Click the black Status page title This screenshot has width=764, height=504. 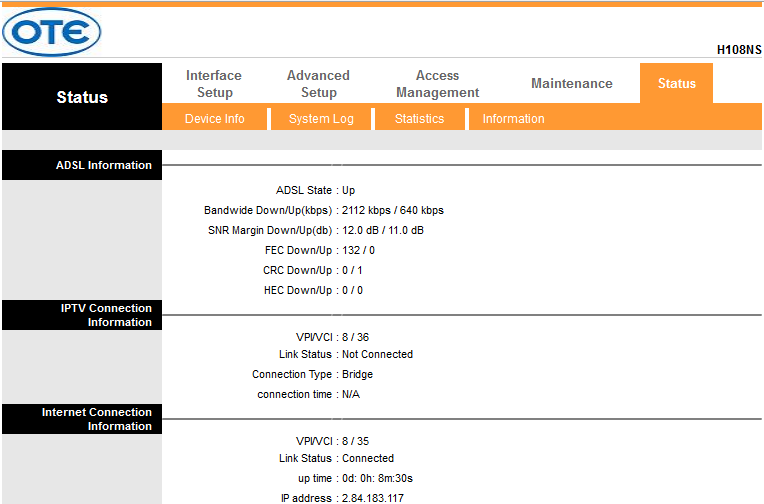(82, 97)
